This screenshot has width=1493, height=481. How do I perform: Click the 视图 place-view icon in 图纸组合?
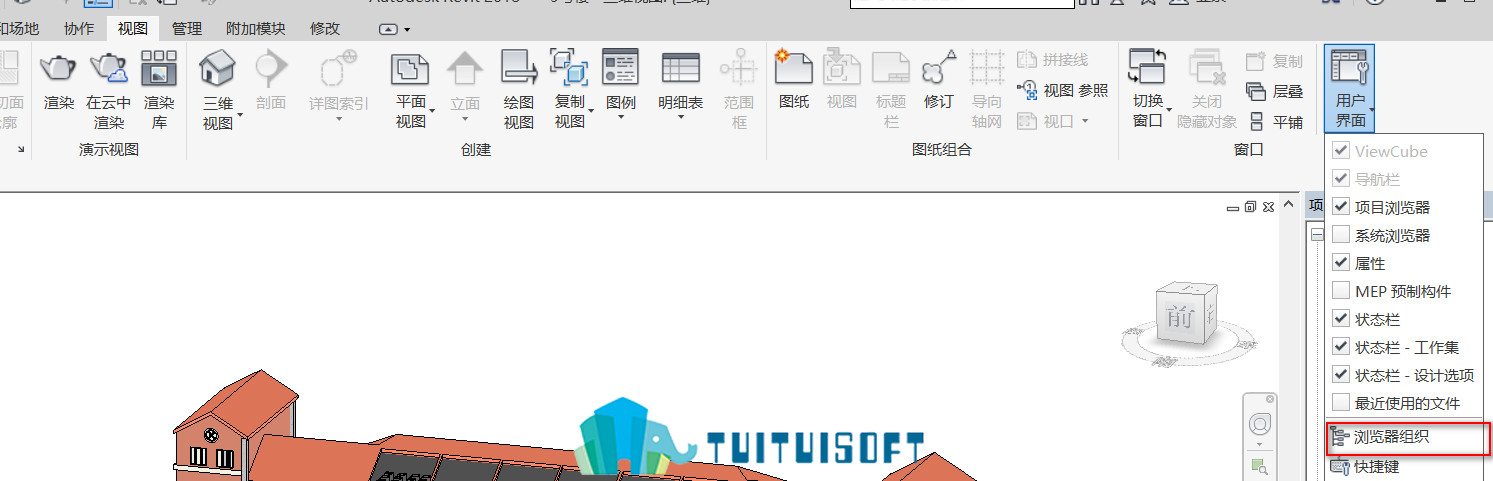(x=841, y=67)
